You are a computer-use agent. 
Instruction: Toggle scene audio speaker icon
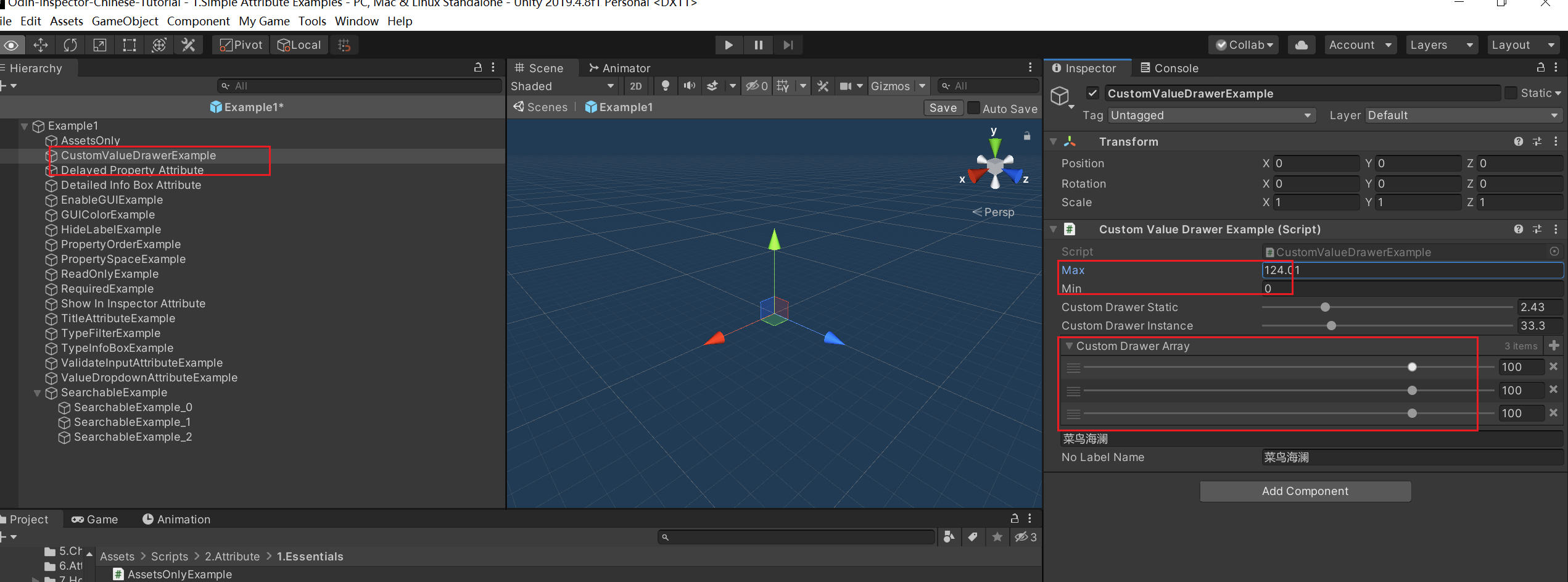689,86
